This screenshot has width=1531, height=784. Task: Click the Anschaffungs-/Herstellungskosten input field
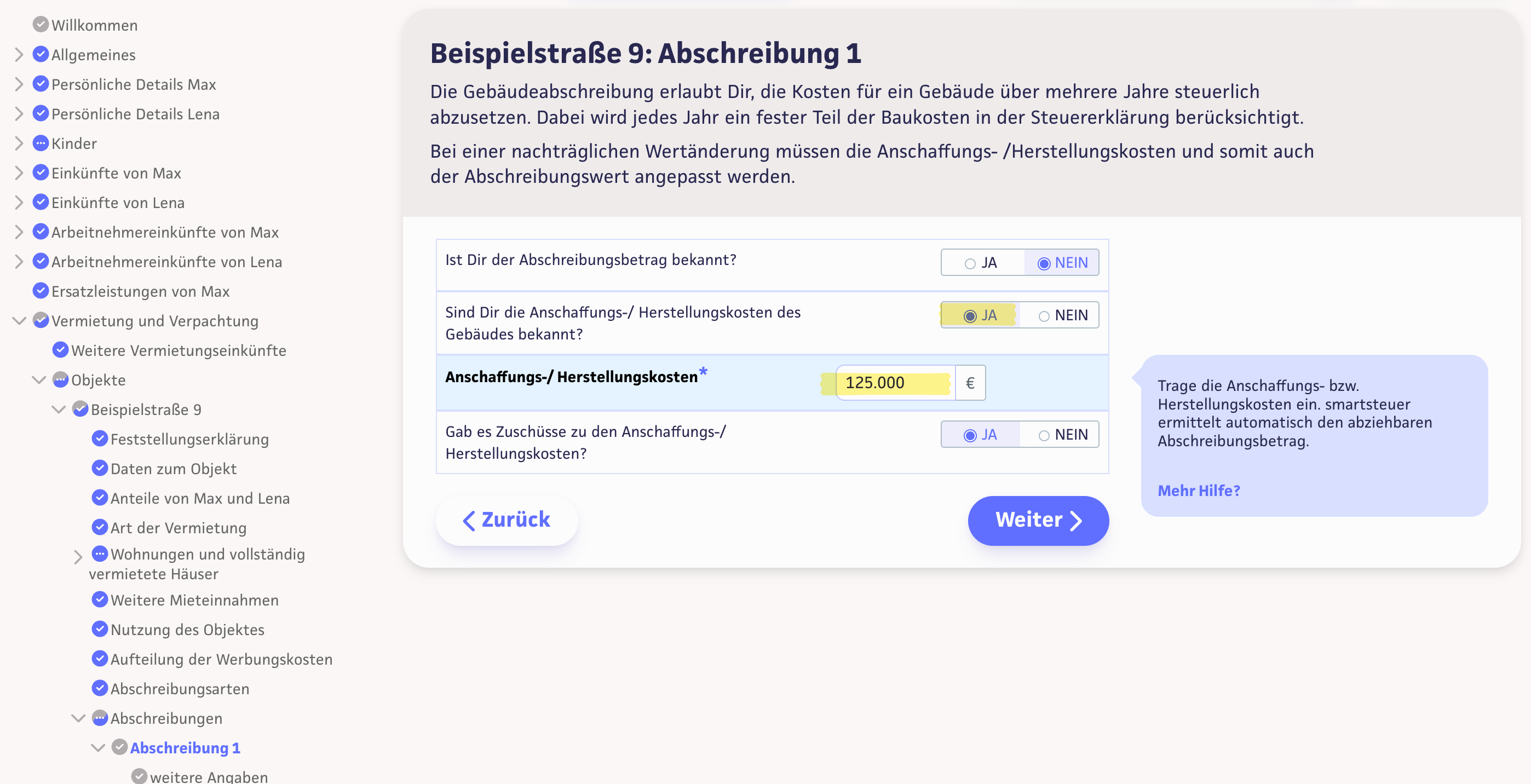pyautogui.click(x=895, y=383)
